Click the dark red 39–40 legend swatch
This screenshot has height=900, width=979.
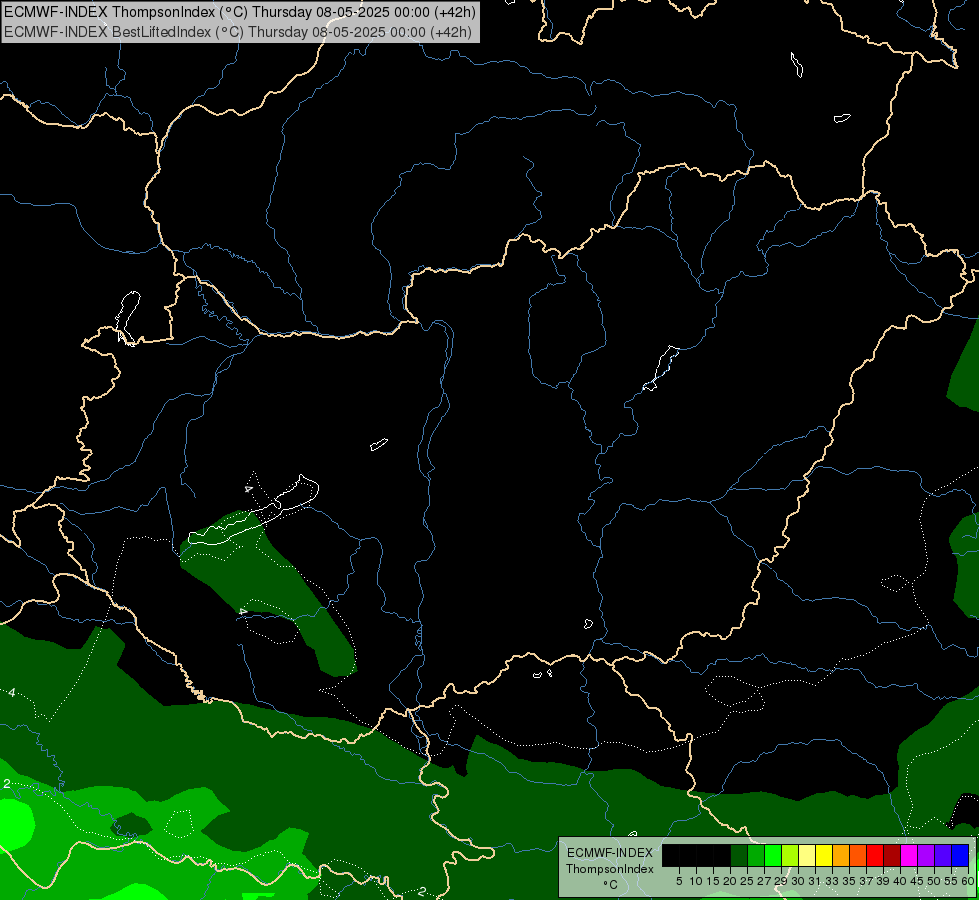[x=892, y=855]
